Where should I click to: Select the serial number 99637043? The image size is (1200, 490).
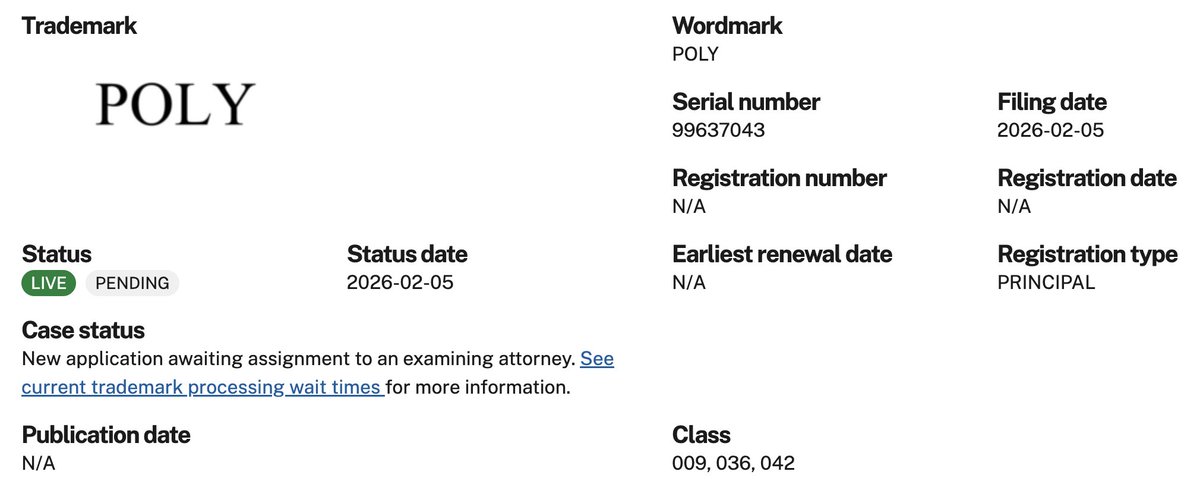[719, 130]
